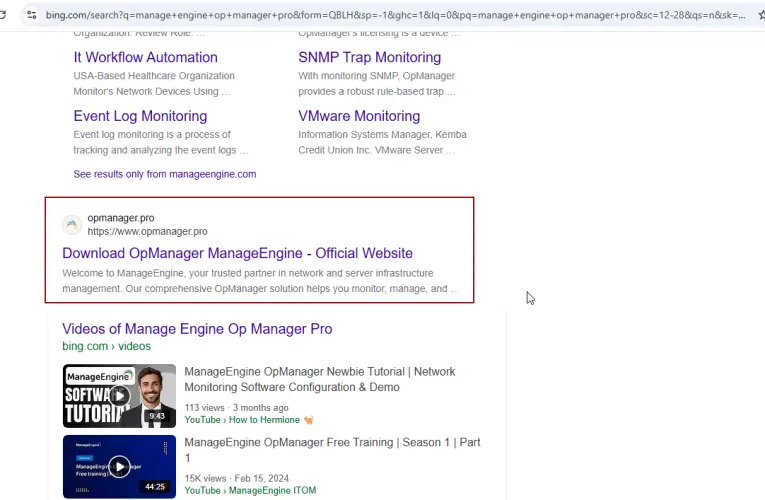Open the SNMP Trap Monitoring link
This screenshot has width=765, height=500.
[369, 58]
